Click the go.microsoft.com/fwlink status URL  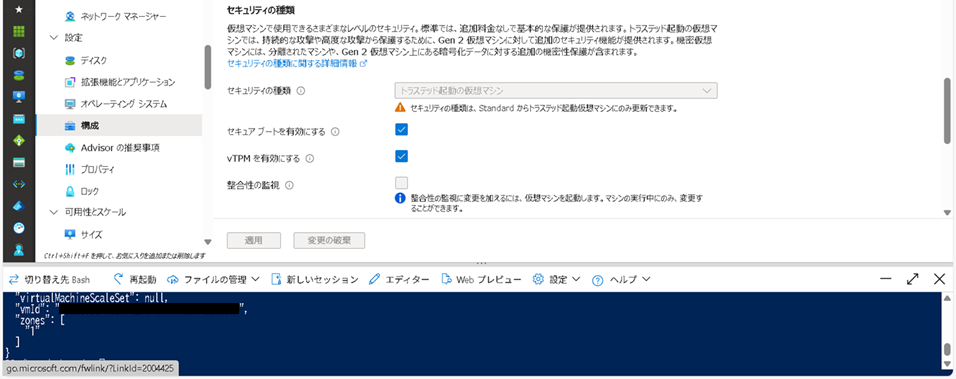[x=90, y=368]
